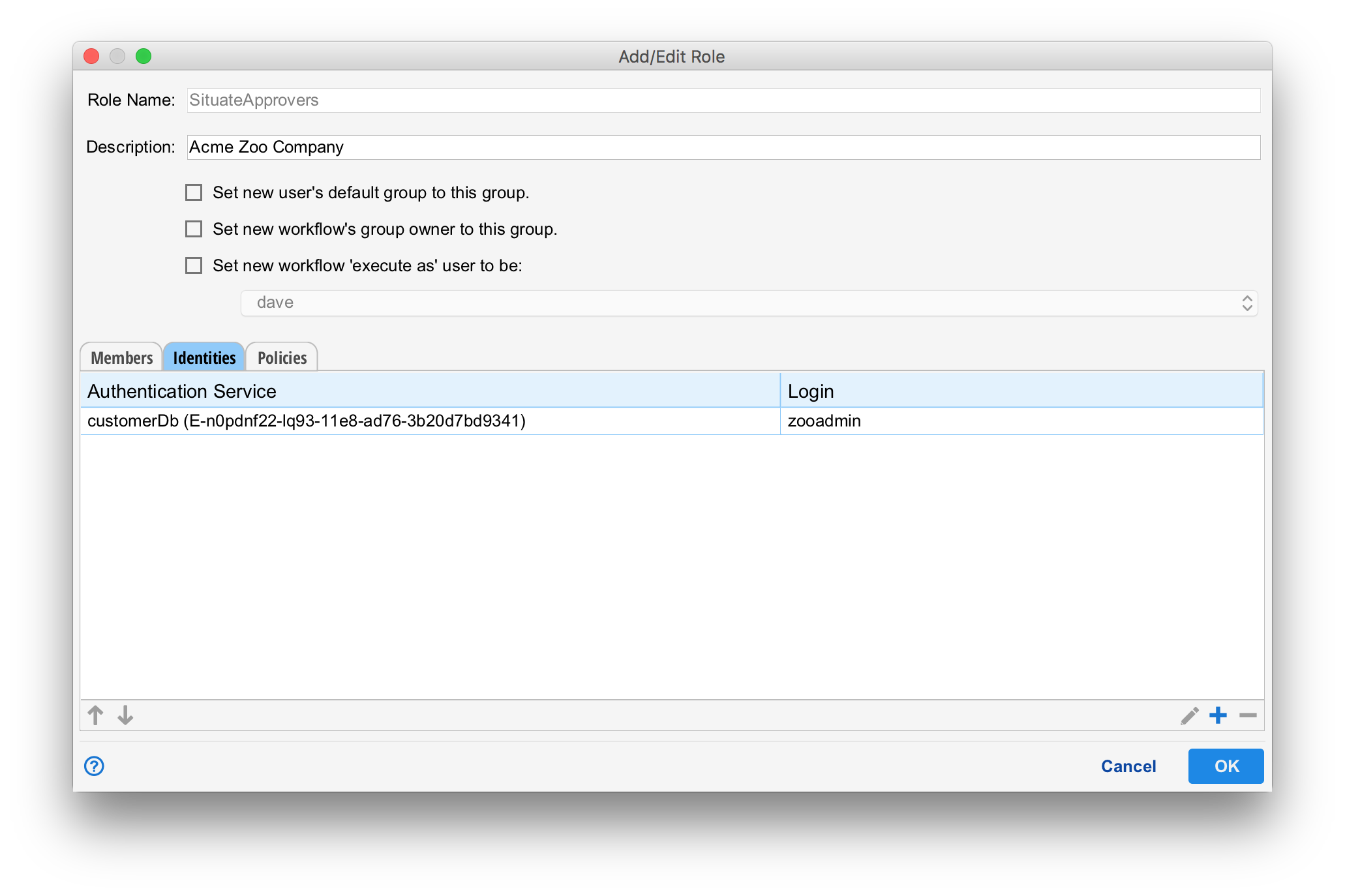Confirm changes with the OK button
The width and height of the screenshot is (1345, 896).
tap(1225, 766)
